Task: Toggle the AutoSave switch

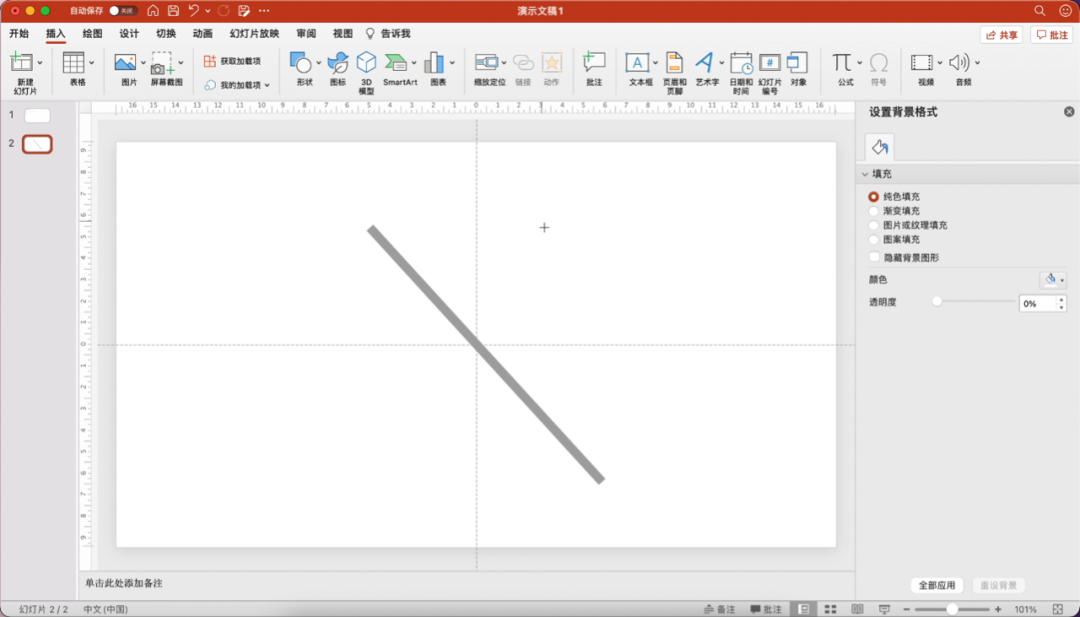Action: pos(123,10)
